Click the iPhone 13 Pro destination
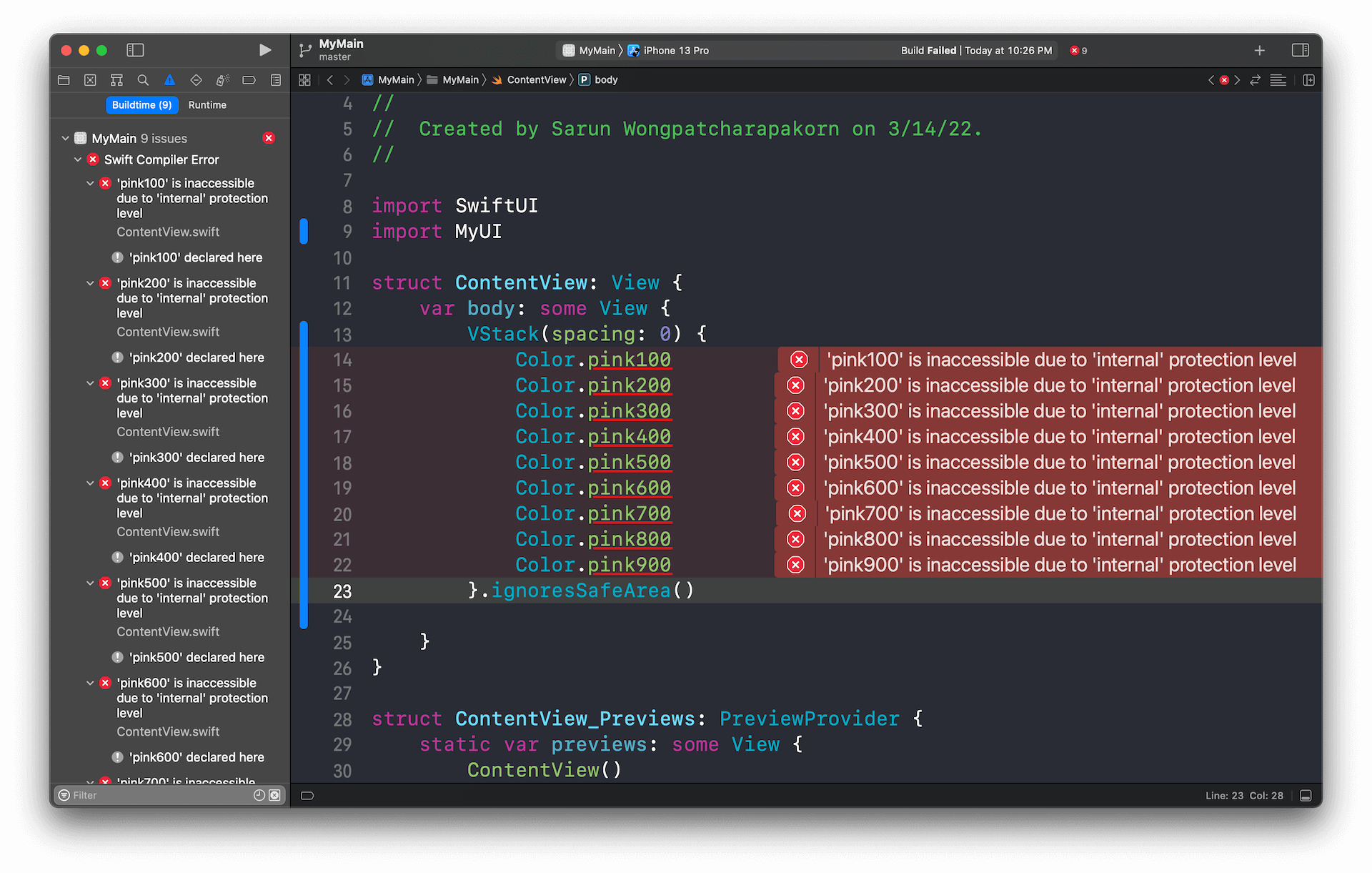 (675, 51)
